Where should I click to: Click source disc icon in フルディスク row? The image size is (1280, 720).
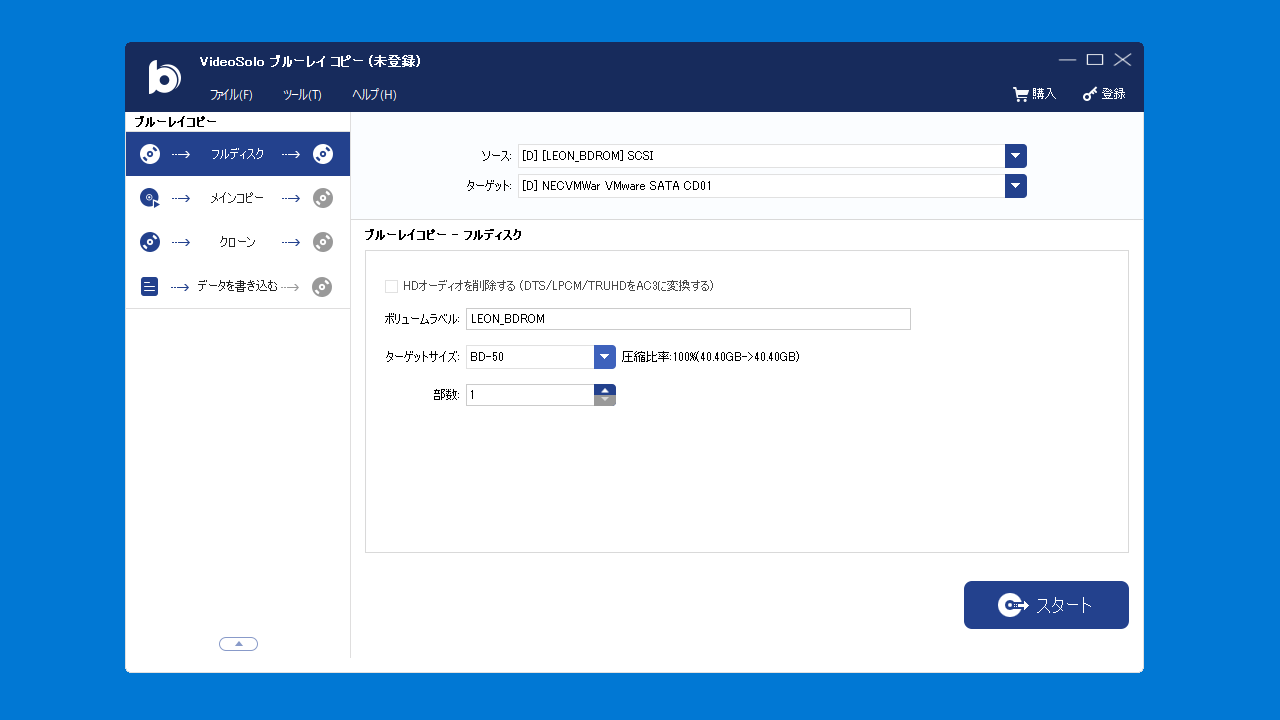click(x=150, y=154)
